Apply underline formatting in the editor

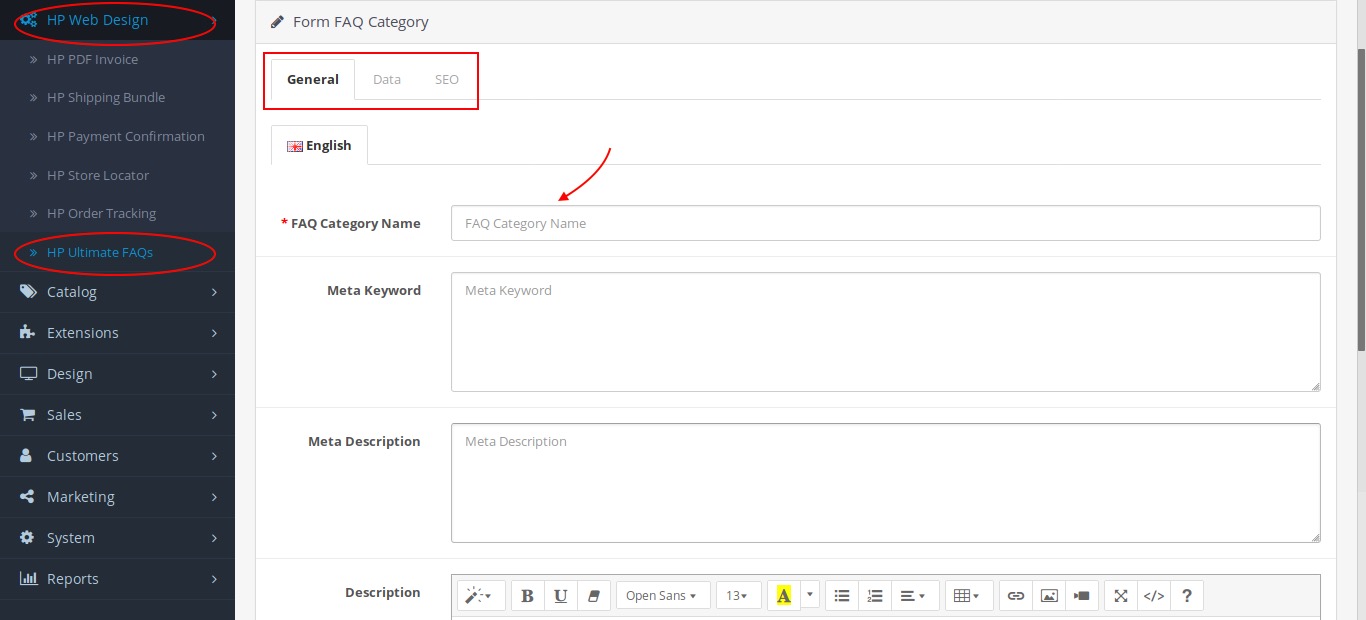click(561, 596)
